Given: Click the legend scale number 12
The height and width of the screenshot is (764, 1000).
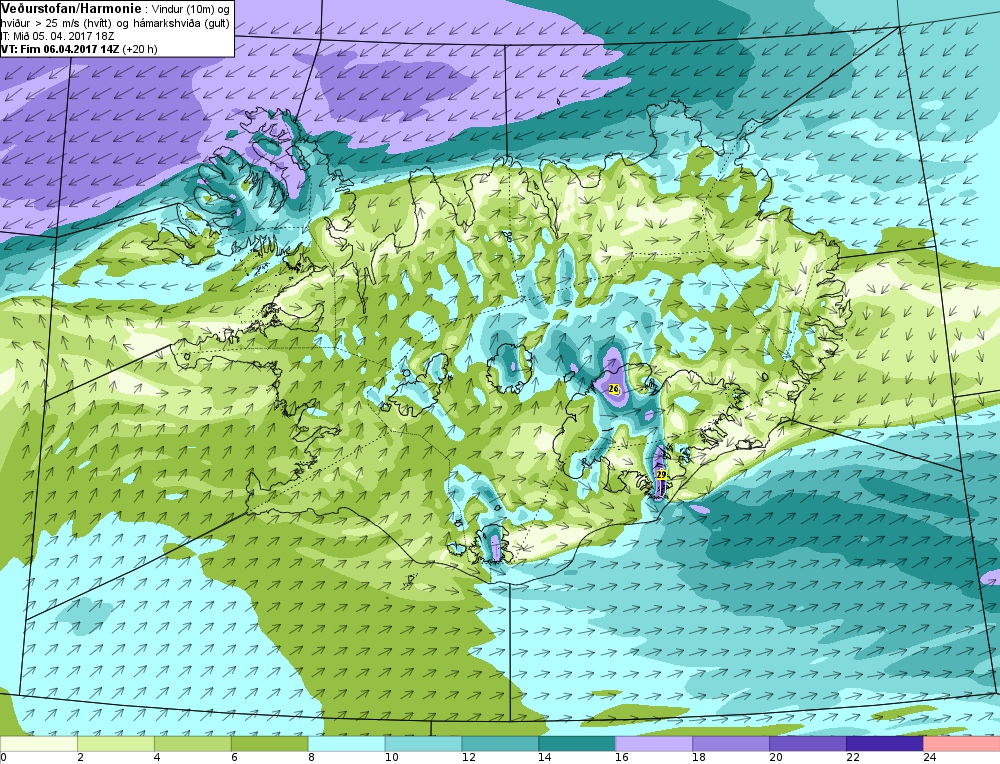Looking at the screenshot, I should click(469, 758).
